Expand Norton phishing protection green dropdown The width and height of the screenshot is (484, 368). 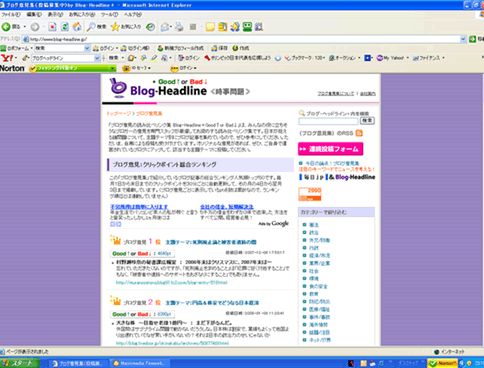113,68
